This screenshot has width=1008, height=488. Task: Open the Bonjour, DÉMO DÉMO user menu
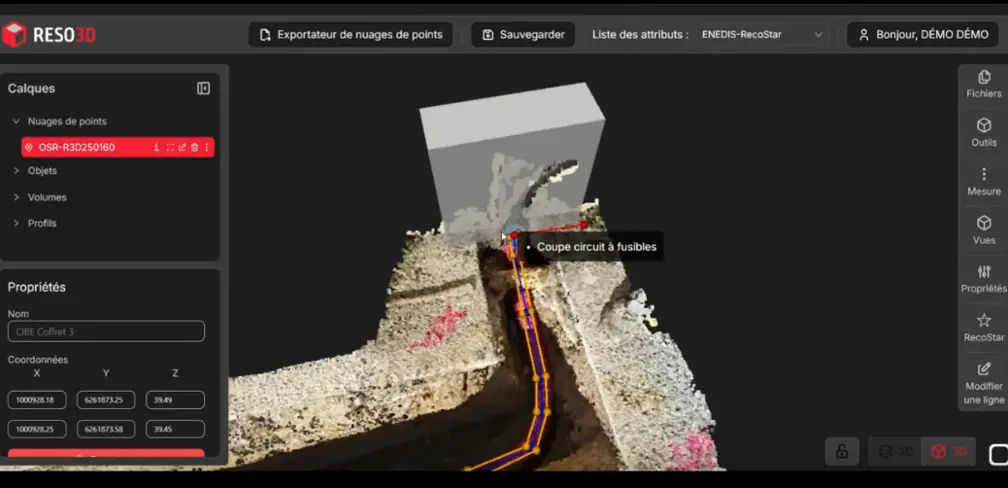(x=922, y=35)
